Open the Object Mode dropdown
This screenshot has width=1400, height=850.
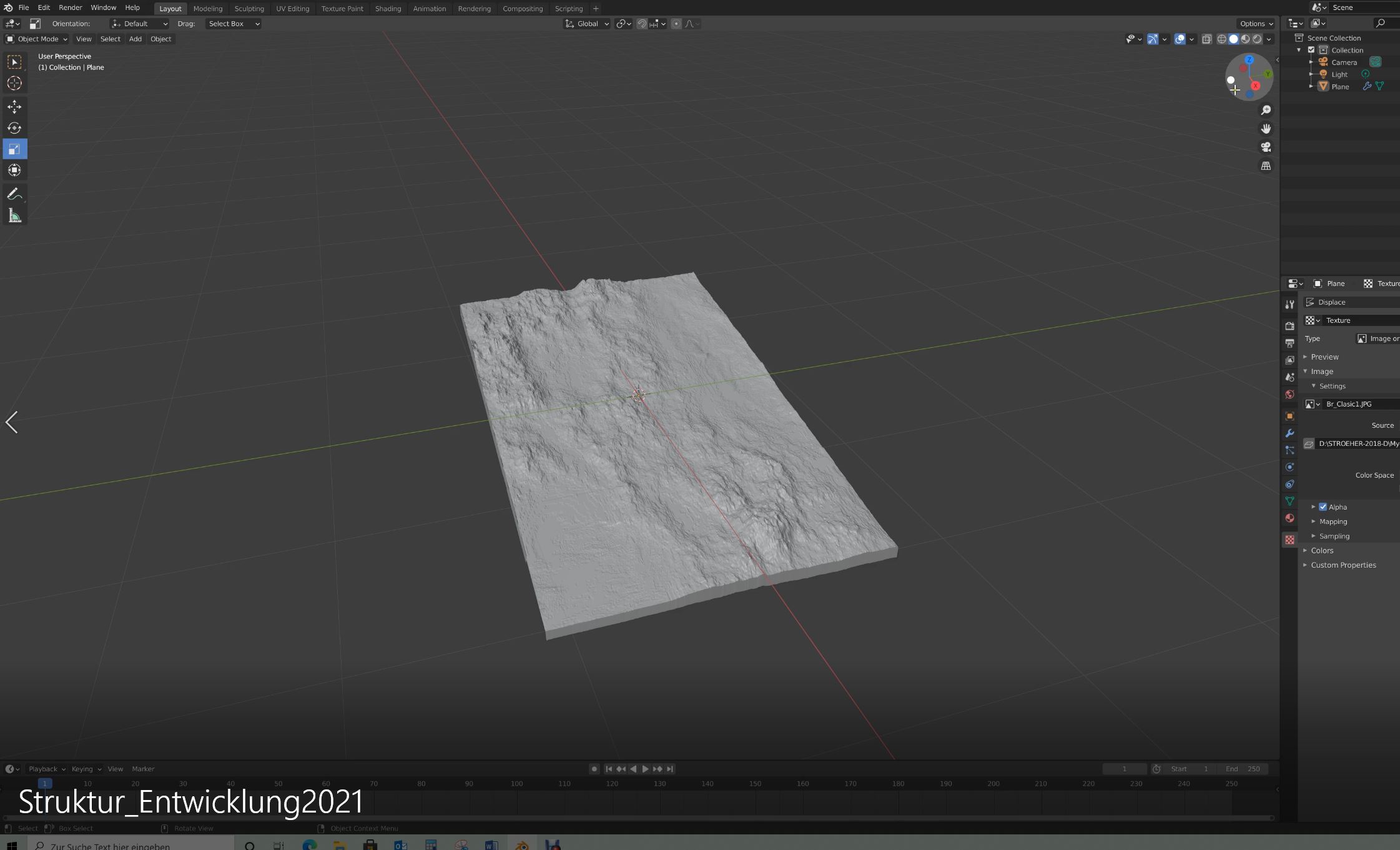(x=37, y=39)
